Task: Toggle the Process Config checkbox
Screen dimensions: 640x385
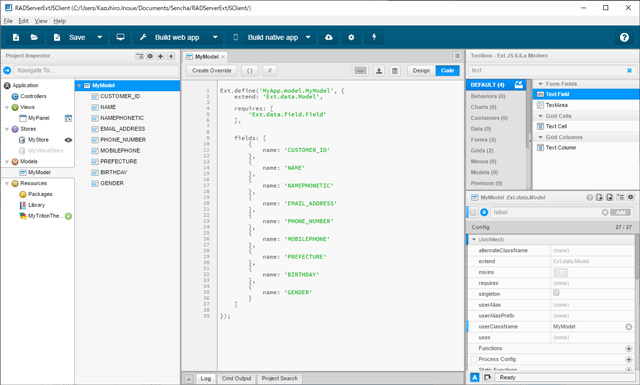Action: pos(473,359)
